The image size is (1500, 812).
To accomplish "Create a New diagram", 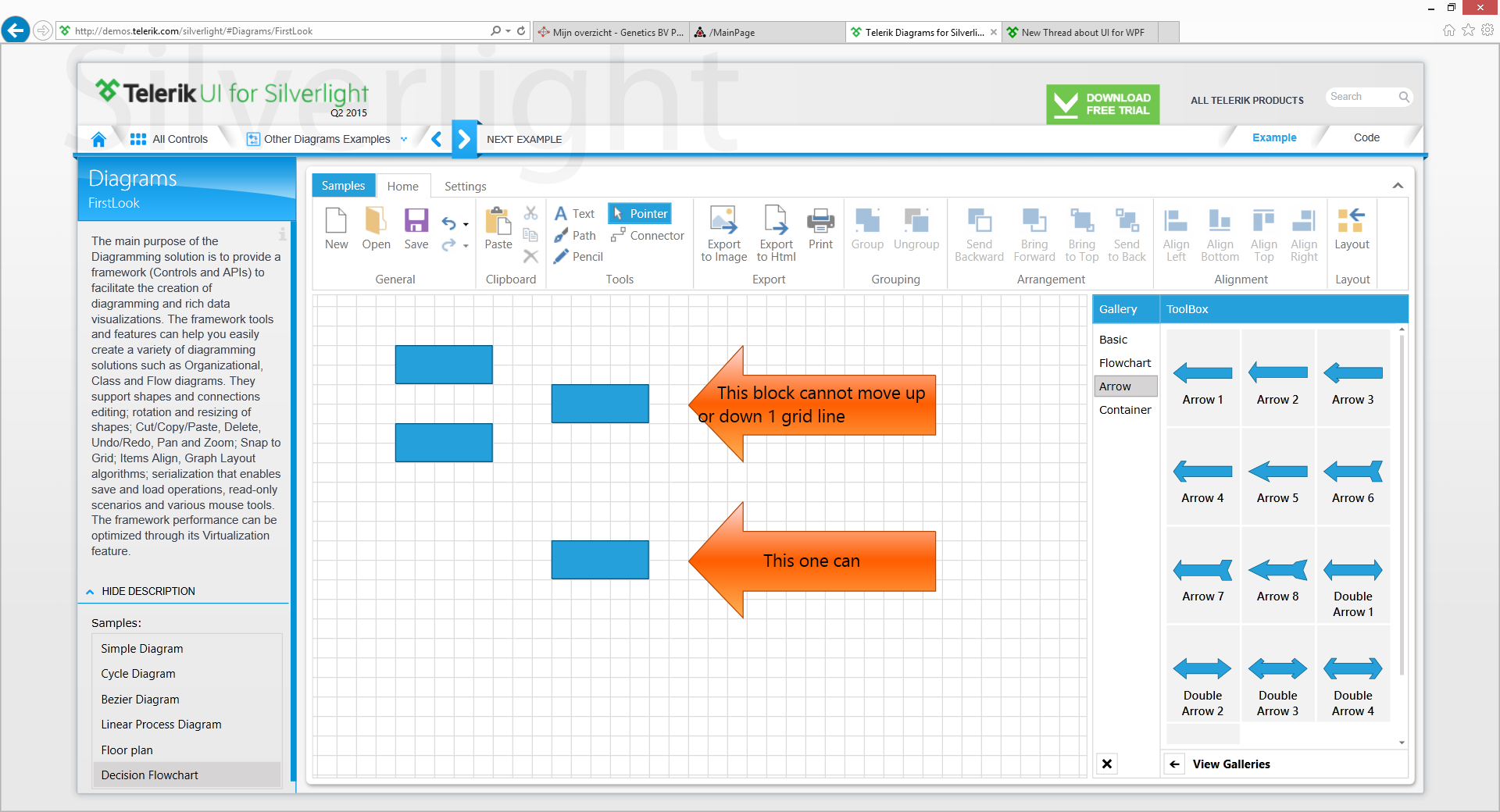I will (x=336, y=229).
